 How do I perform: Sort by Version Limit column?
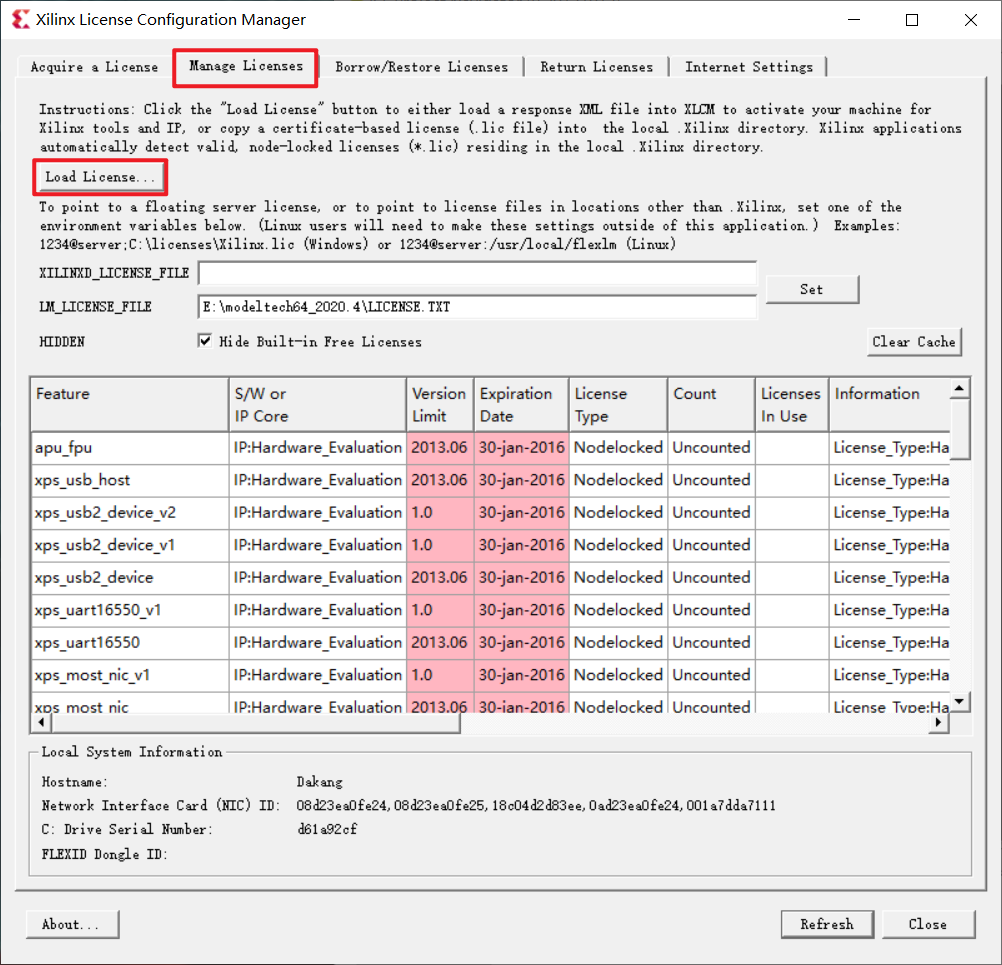pos(440,405)
